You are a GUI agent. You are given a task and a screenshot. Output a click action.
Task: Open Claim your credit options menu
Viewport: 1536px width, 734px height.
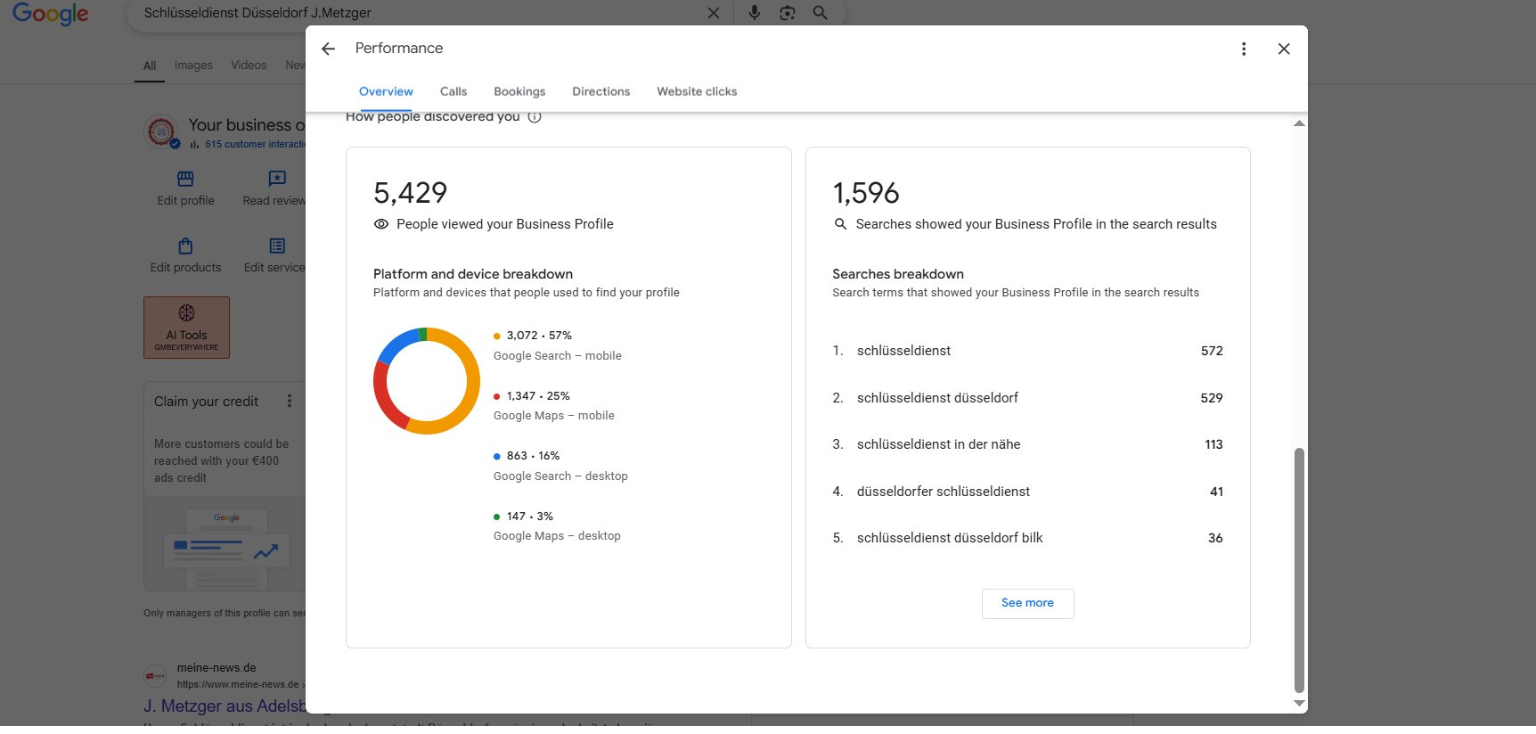[290, 401]
